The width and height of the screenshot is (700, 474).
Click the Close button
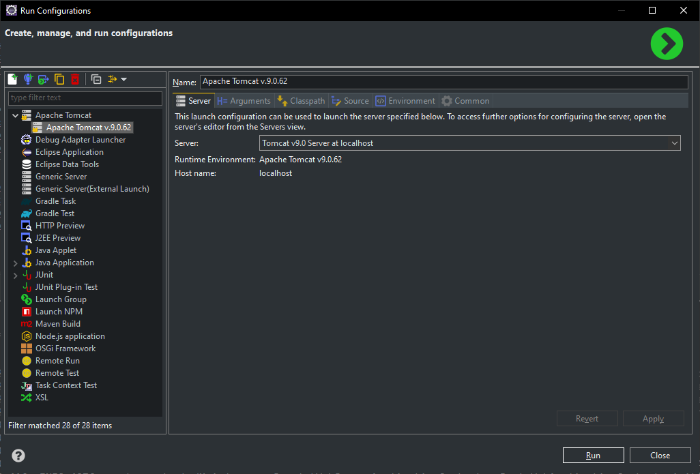coord(659,455)
